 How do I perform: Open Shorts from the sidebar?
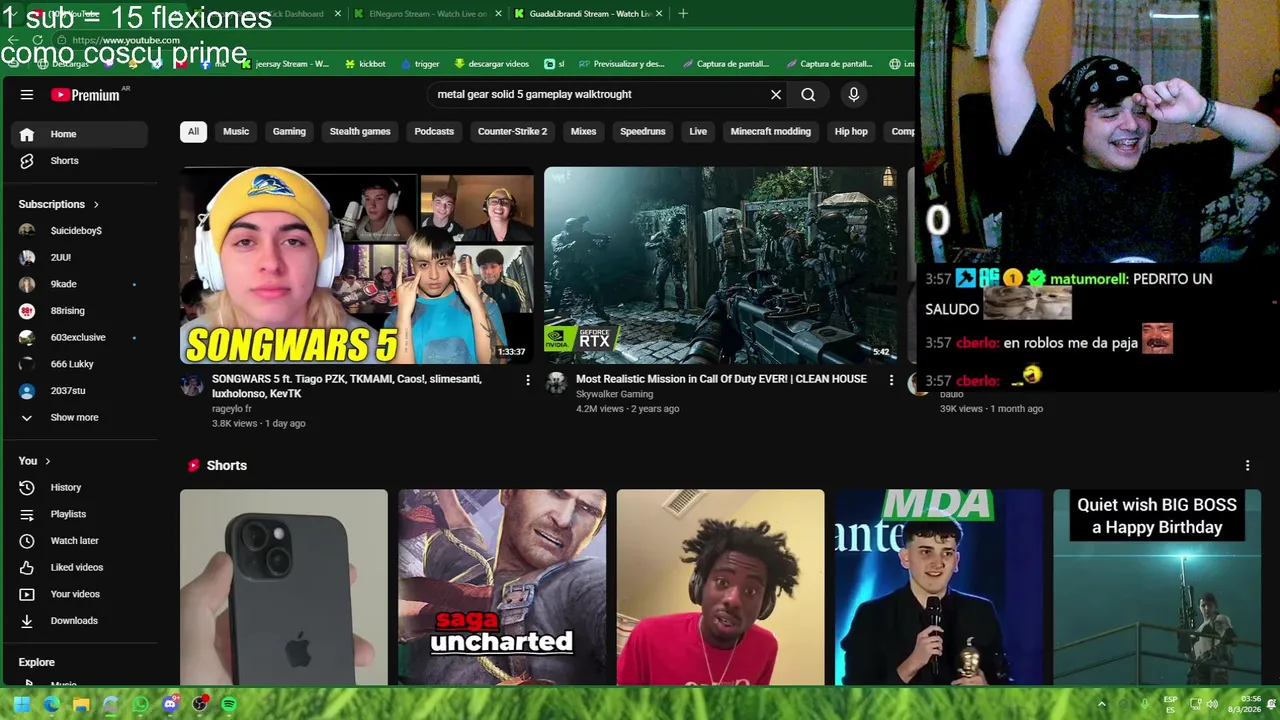[x=77, y=161]
